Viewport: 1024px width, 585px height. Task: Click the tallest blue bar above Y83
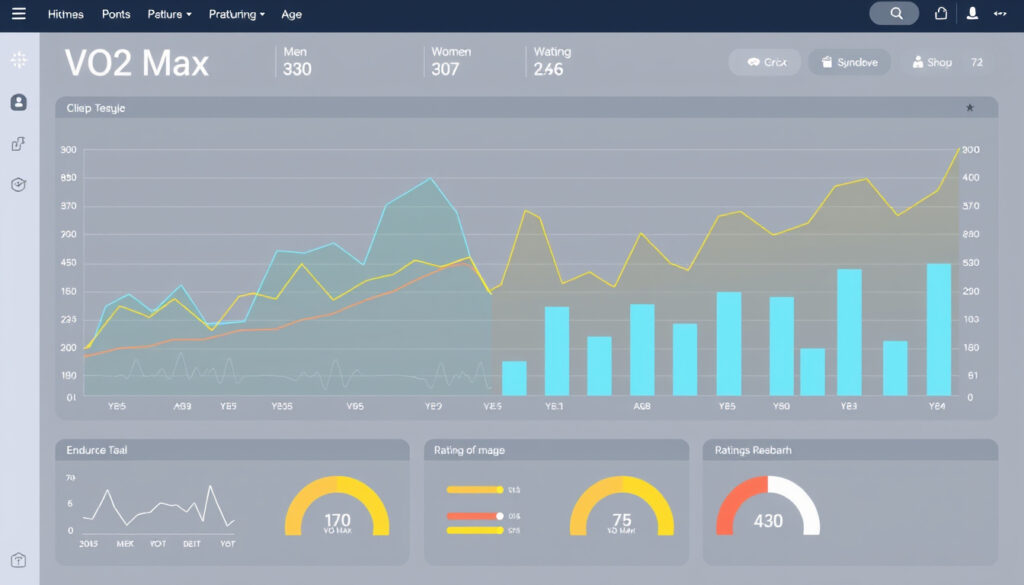[x=849, y=332]
